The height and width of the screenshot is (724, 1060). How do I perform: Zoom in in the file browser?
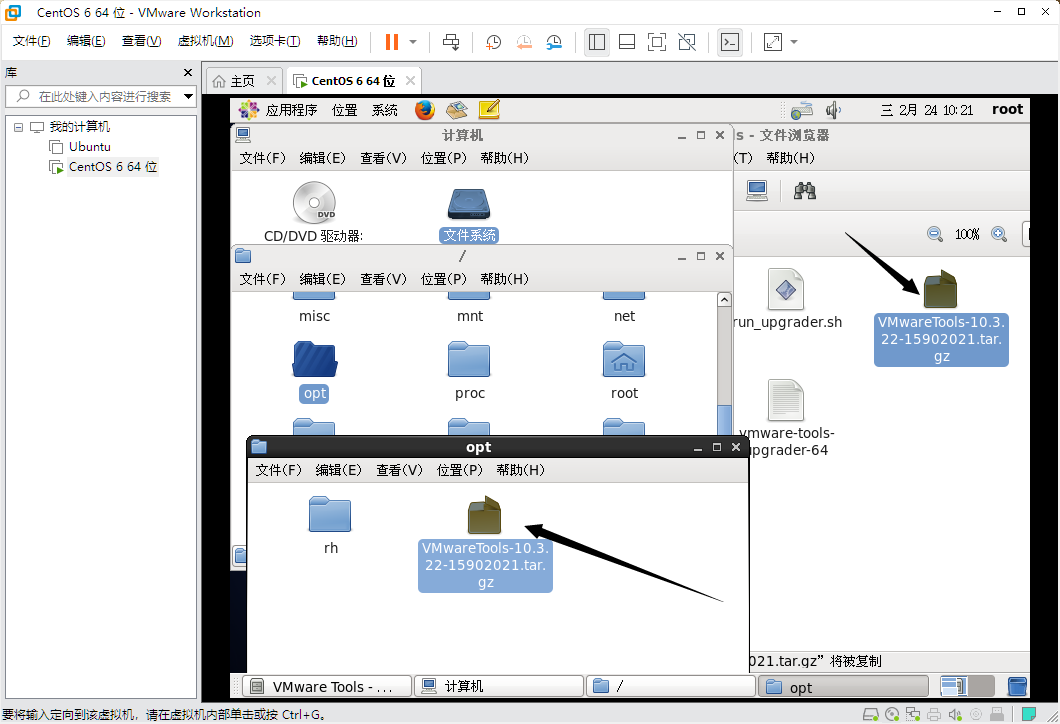click(x=999, y=235)
